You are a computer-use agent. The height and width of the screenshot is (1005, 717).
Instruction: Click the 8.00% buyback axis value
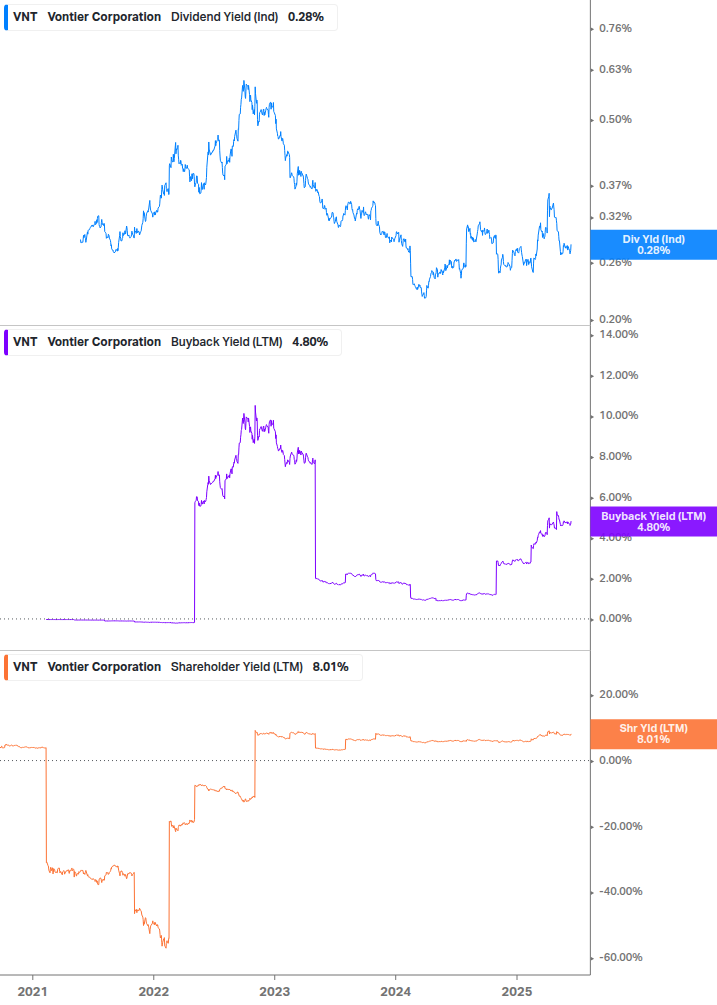click(615, 456)
